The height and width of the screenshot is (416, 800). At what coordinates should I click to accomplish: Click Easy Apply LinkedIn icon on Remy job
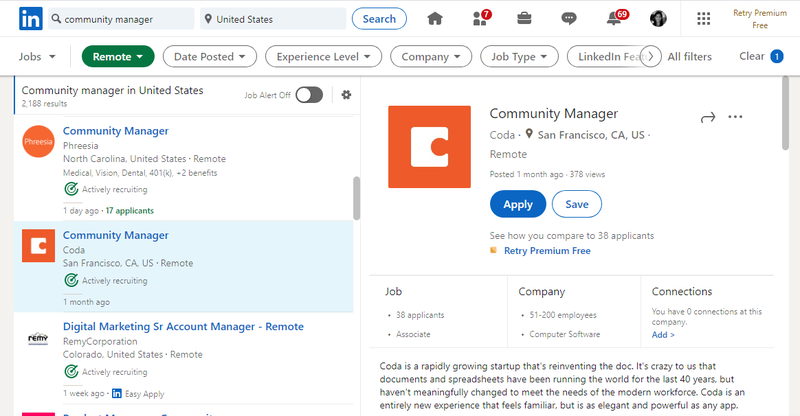(x=117, y=394)
